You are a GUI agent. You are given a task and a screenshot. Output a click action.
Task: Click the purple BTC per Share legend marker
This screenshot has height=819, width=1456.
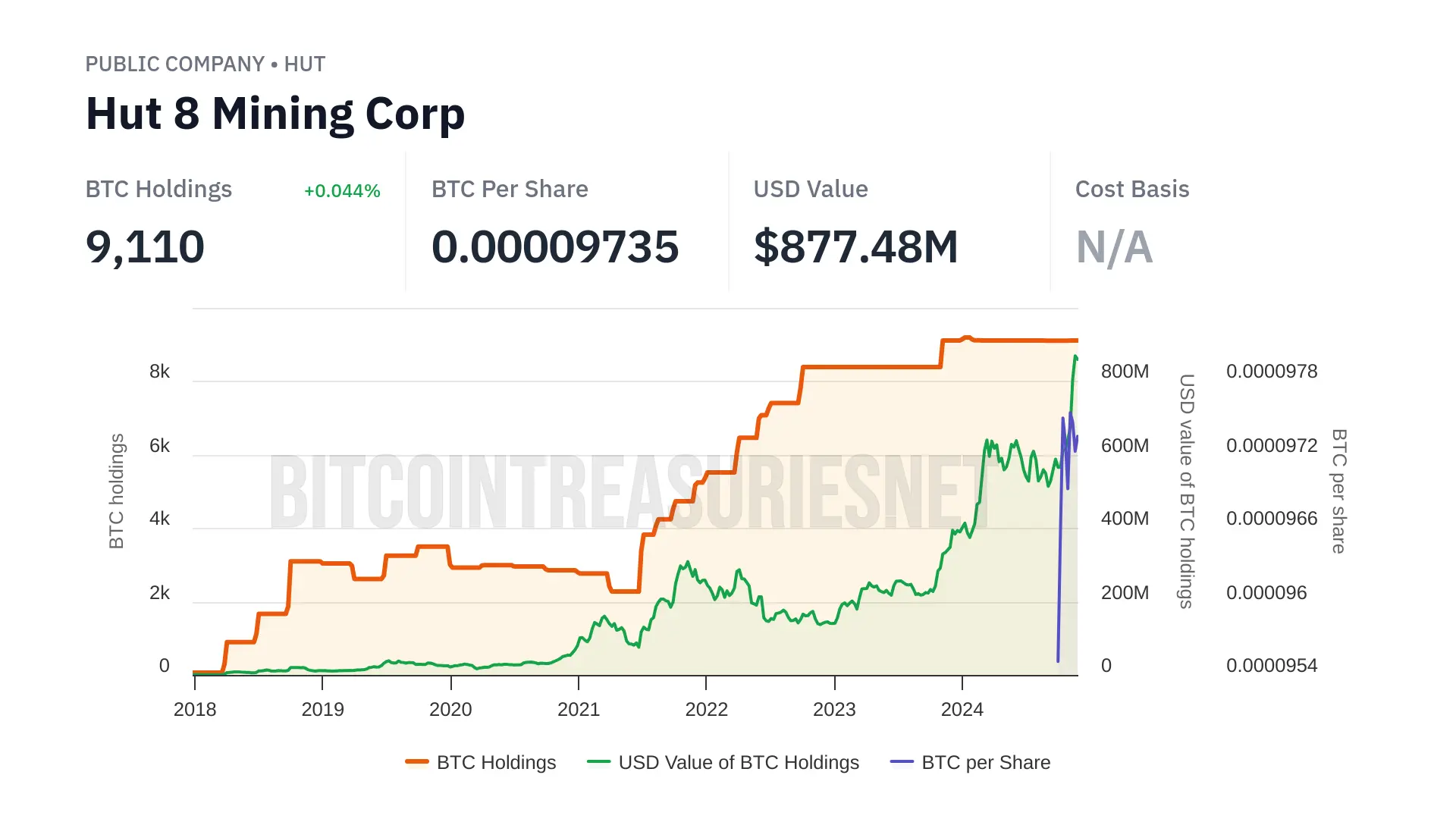[902, 762]
